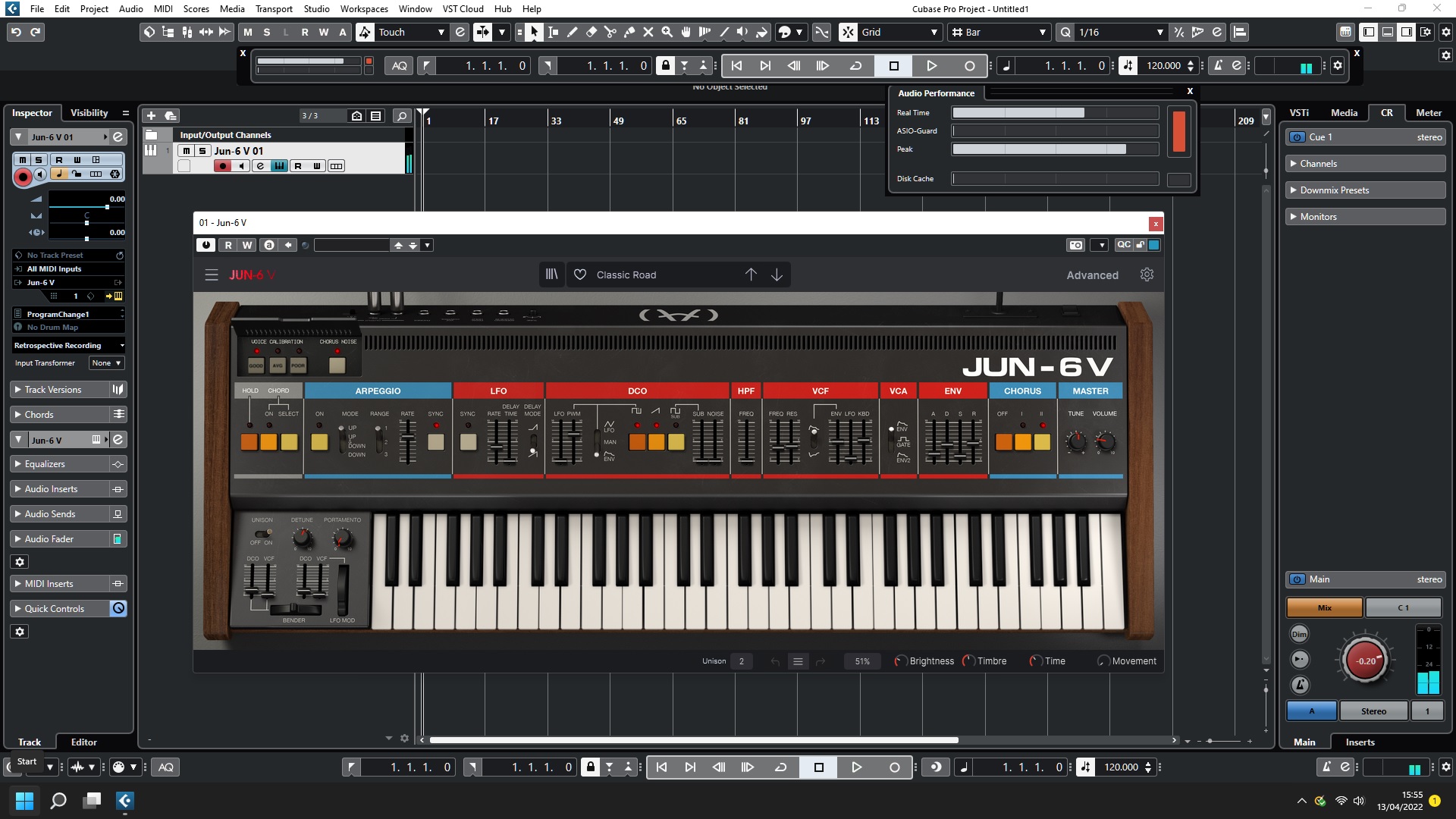The image size is (1456, 819).
Task: Go to project start in bottom transport
Action: (x=662, y=767)
